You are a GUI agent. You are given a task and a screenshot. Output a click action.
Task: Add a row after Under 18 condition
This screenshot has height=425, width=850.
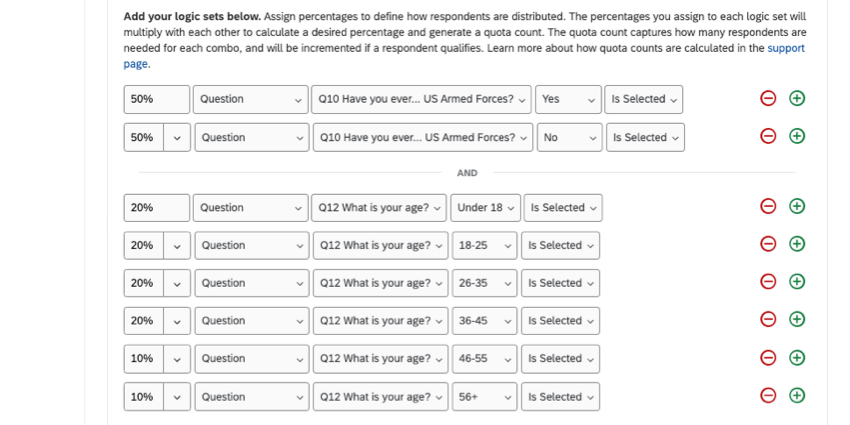(x=797, y=206)
